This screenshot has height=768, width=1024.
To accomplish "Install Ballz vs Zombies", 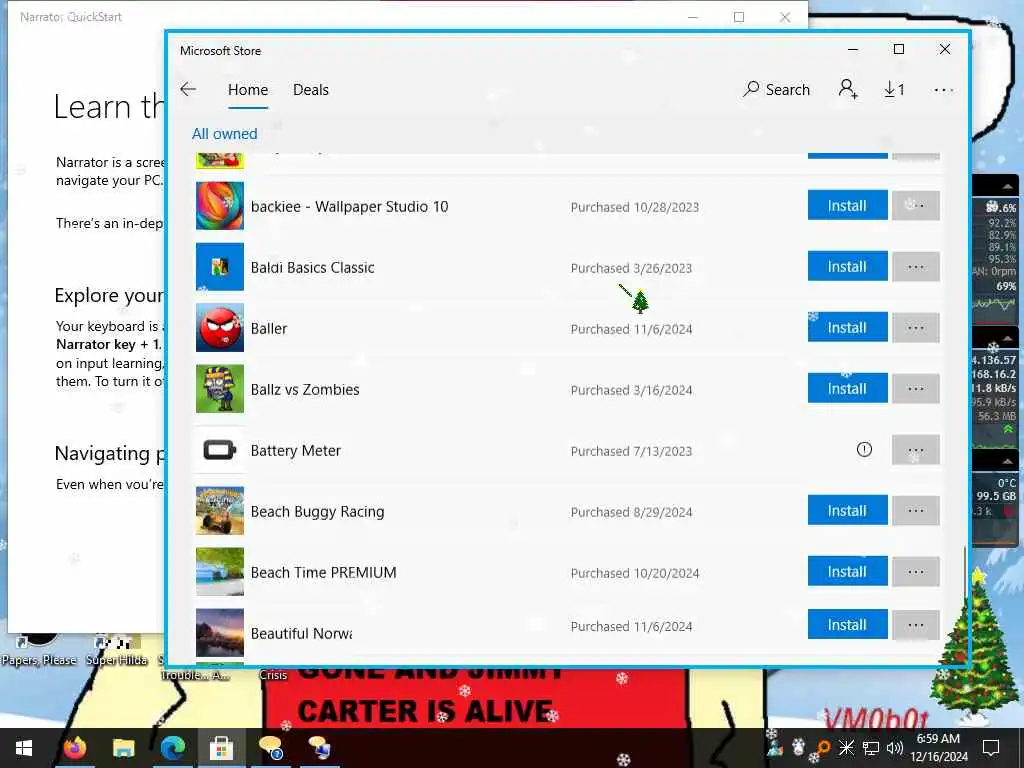I will tap(847, 389).
